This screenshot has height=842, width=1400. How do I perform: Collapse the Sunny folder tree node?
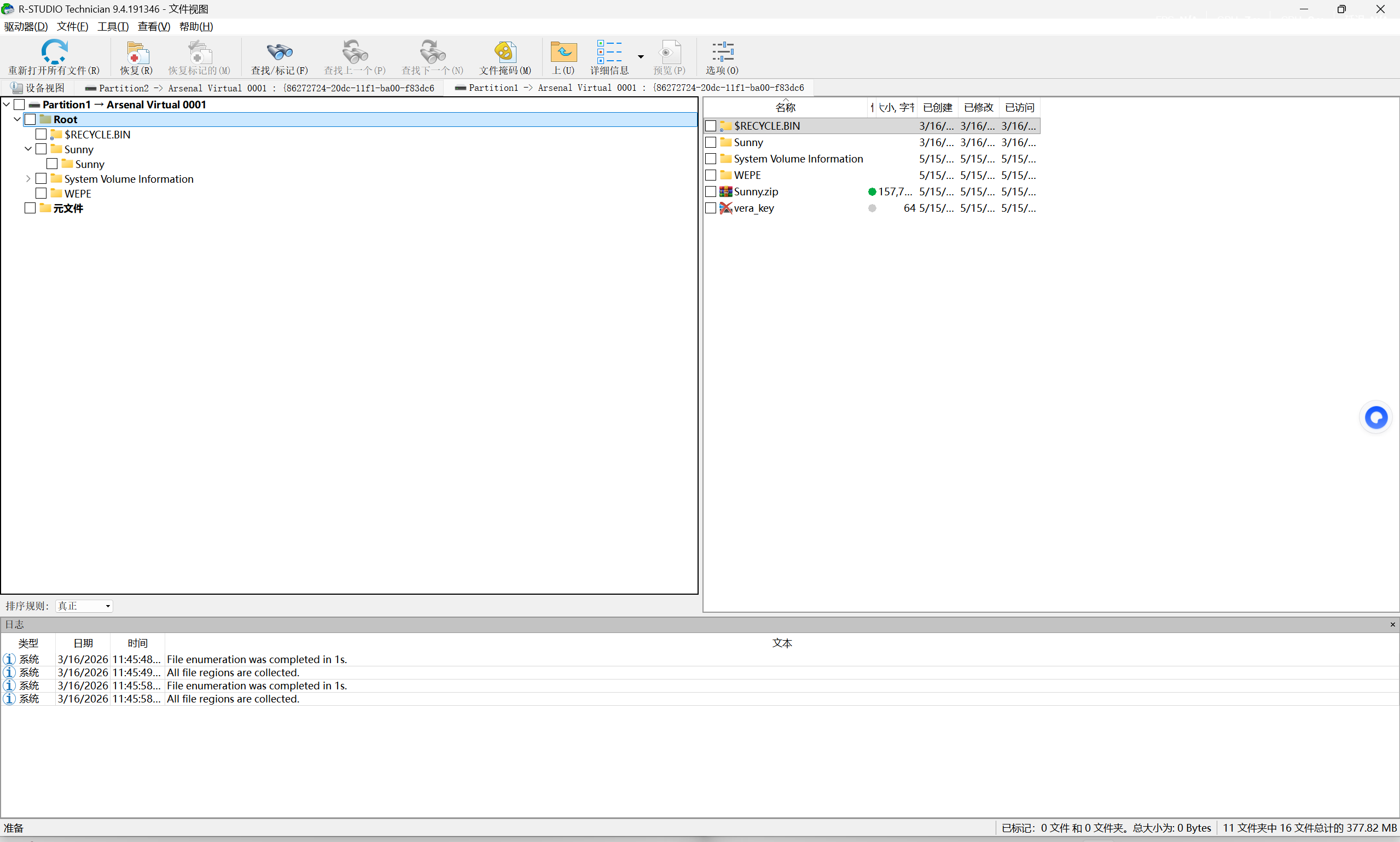(28, 149)
